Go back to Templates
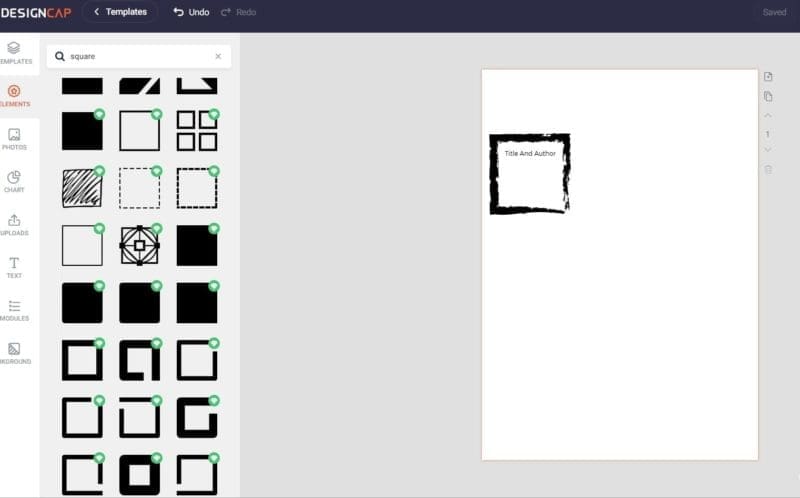The width and height of the screenshot is (800, 498). 120,12
